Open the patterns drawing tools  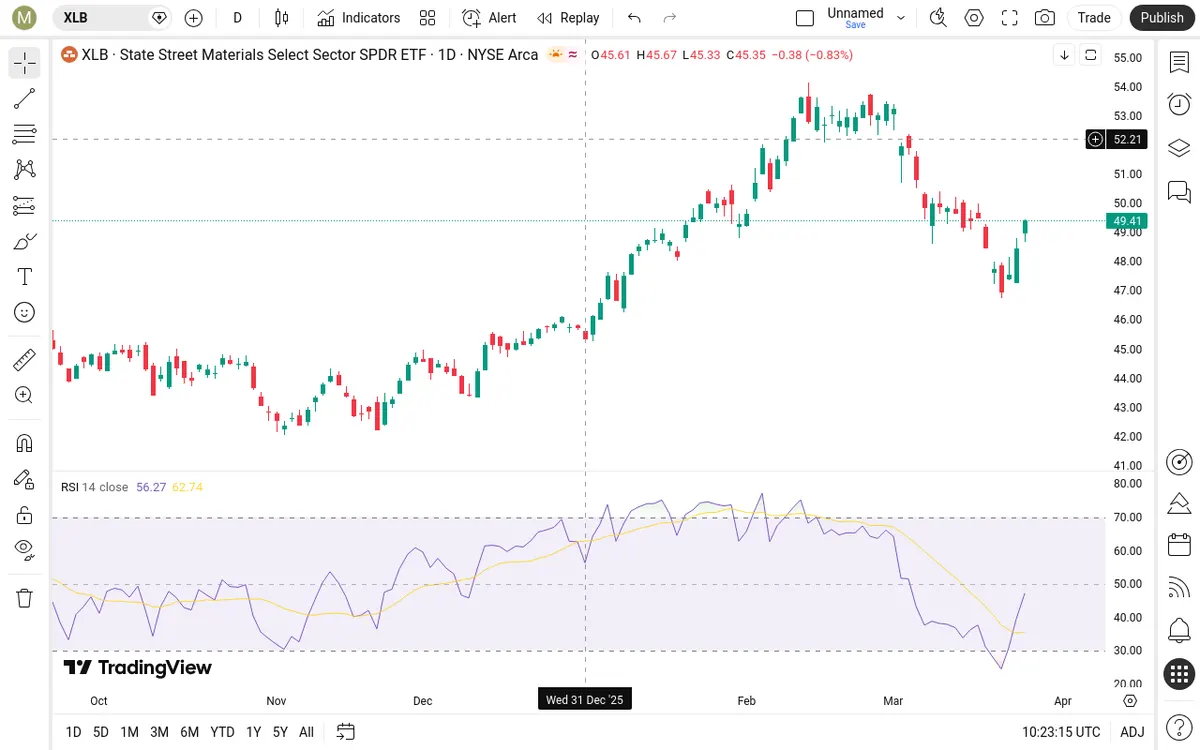(25, 170)
